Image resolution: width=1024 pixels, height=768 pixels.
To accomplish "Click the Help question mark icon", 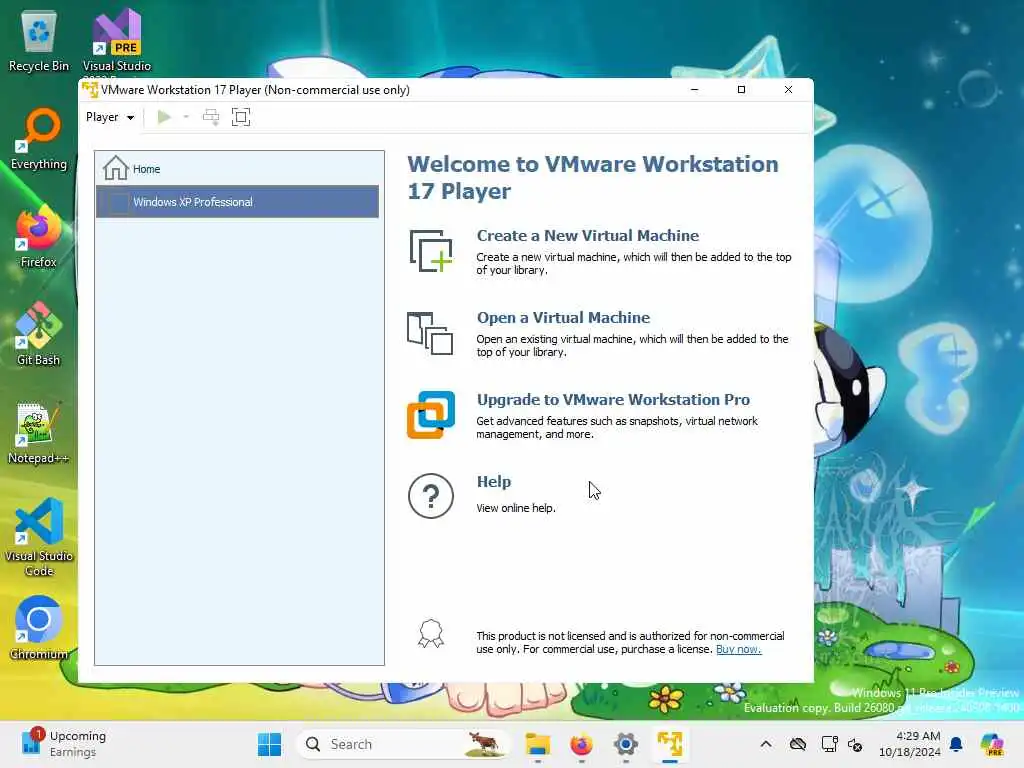I will (x=431, y=496).
